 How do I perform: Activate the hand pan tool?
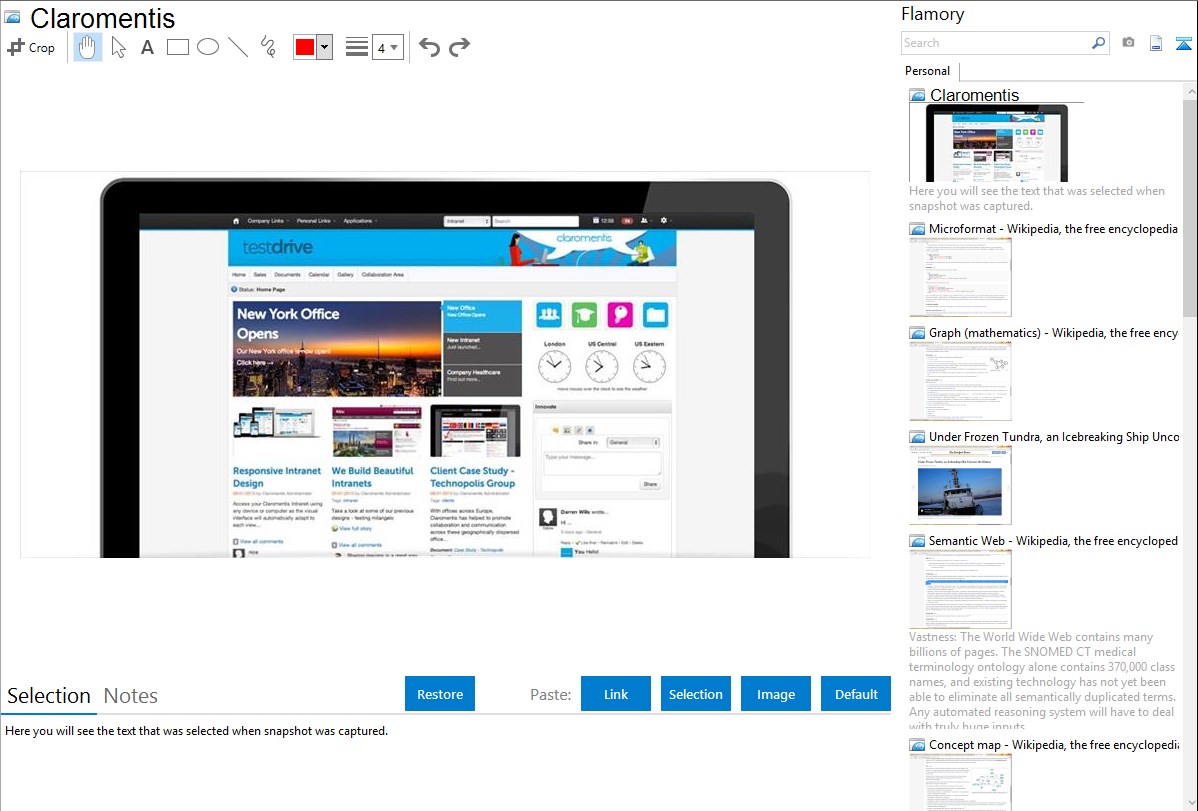click(x=87, y=47)
